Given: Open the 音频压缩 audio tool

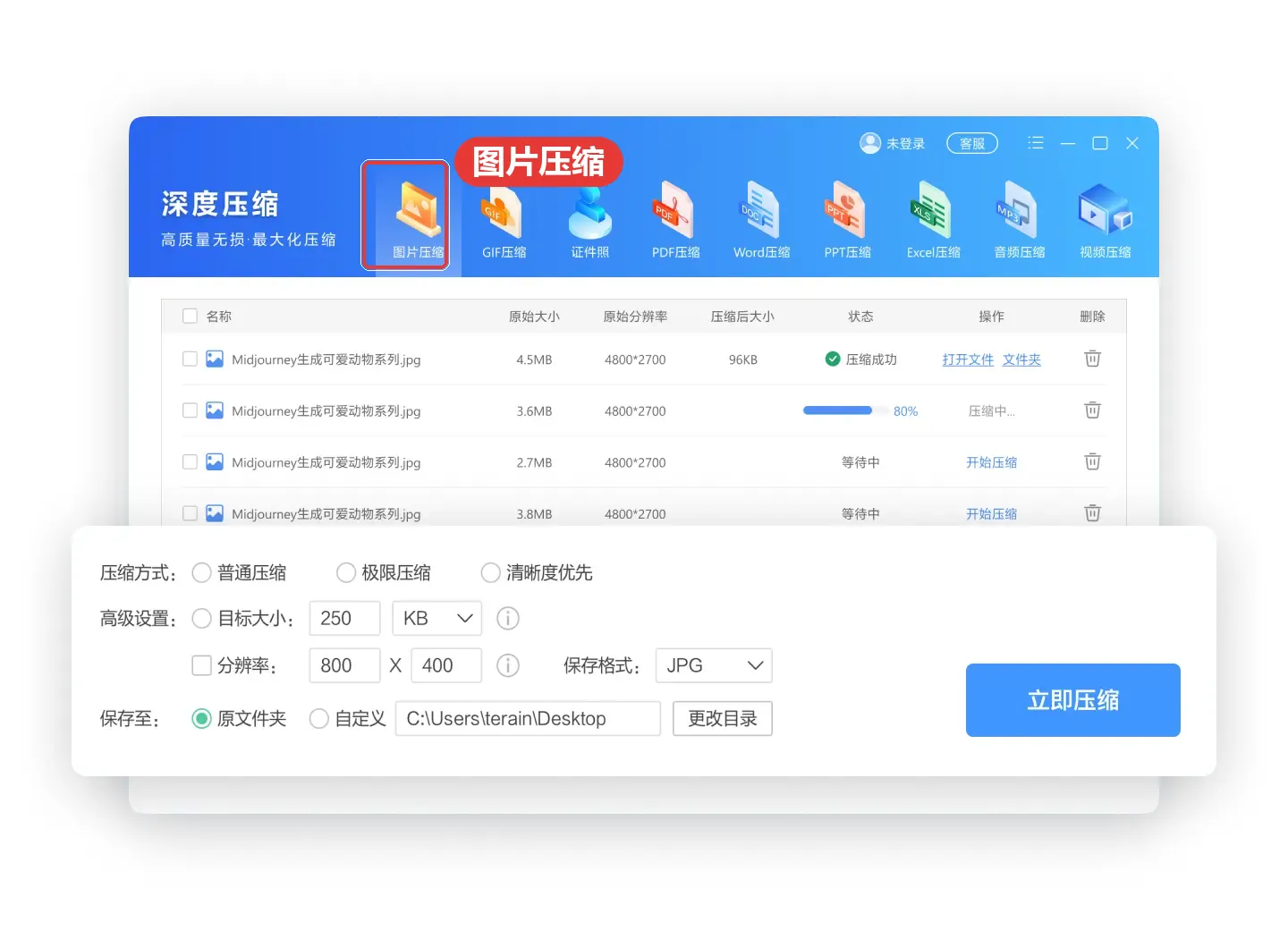Looking at the screenshot, I should [1019, 219].
